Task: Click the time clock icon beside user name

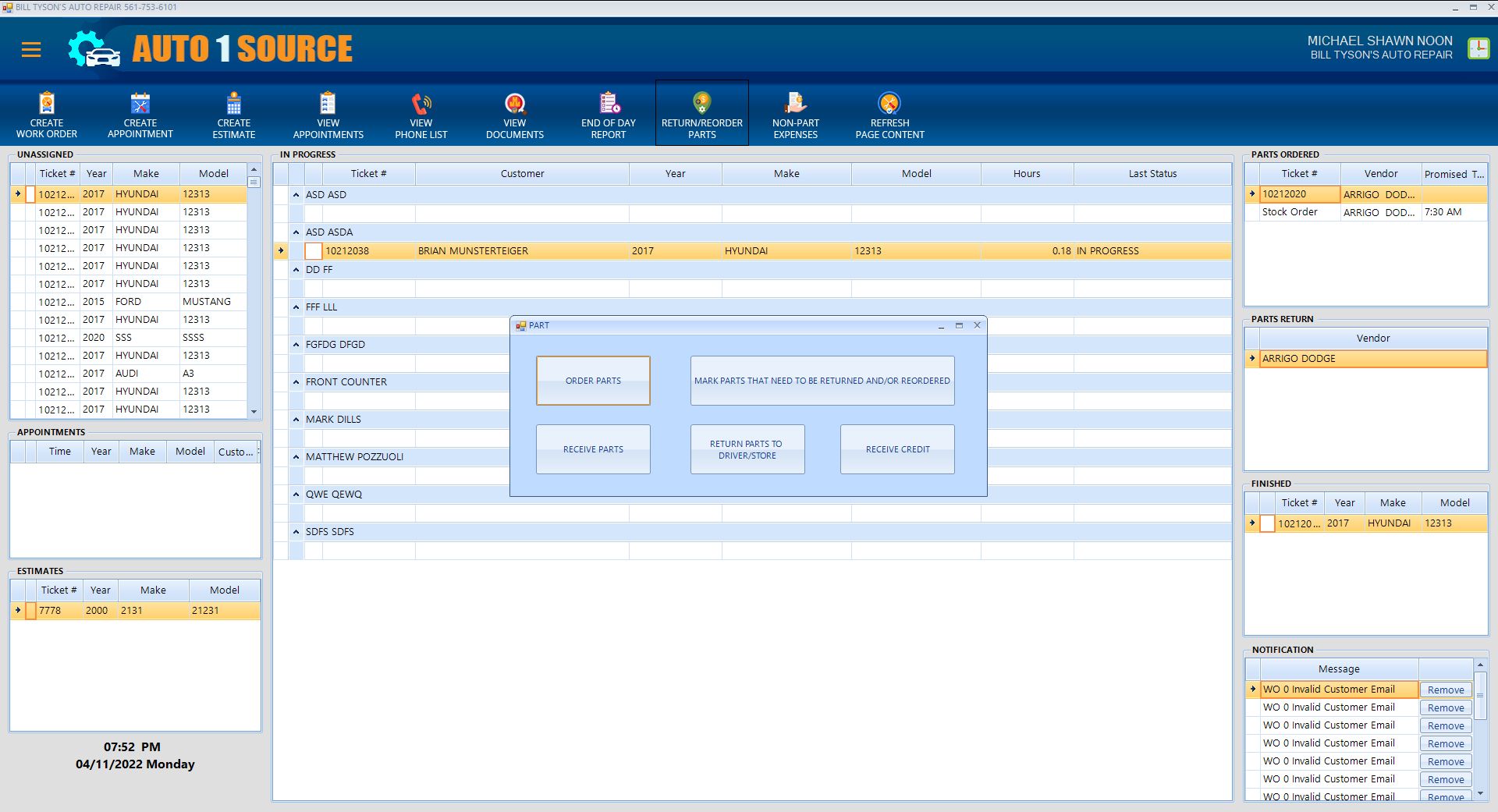Action: coord(1478,48)
